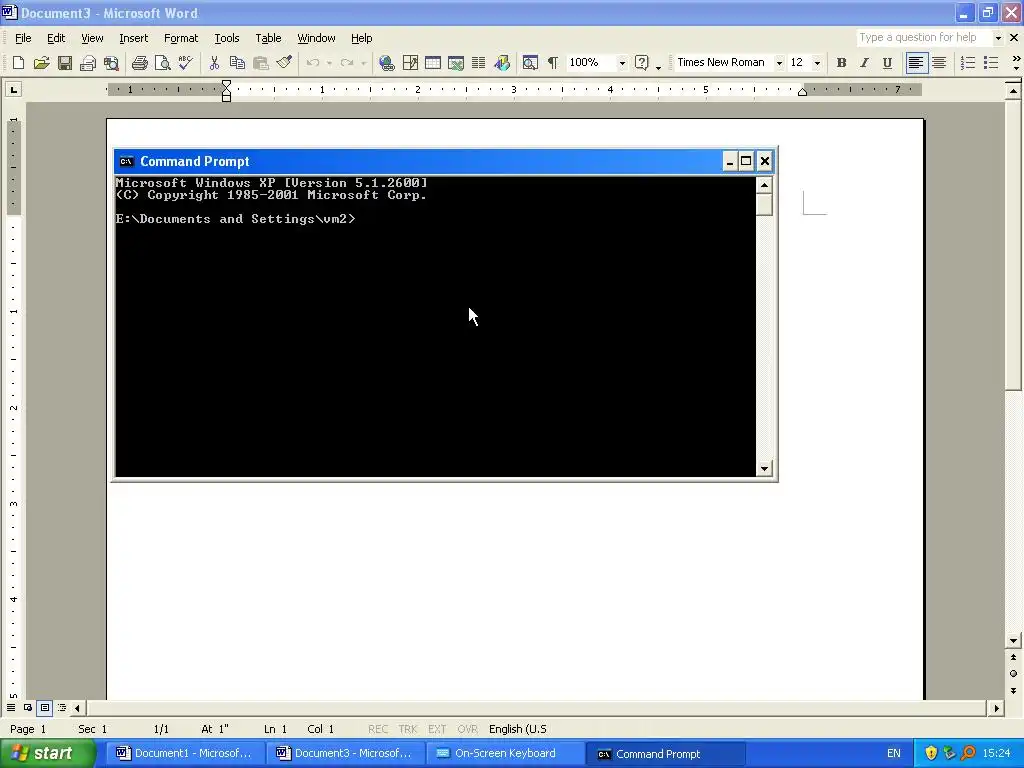Toggle Numbering list
This screenshot has height=768, width=1024.
968,63
